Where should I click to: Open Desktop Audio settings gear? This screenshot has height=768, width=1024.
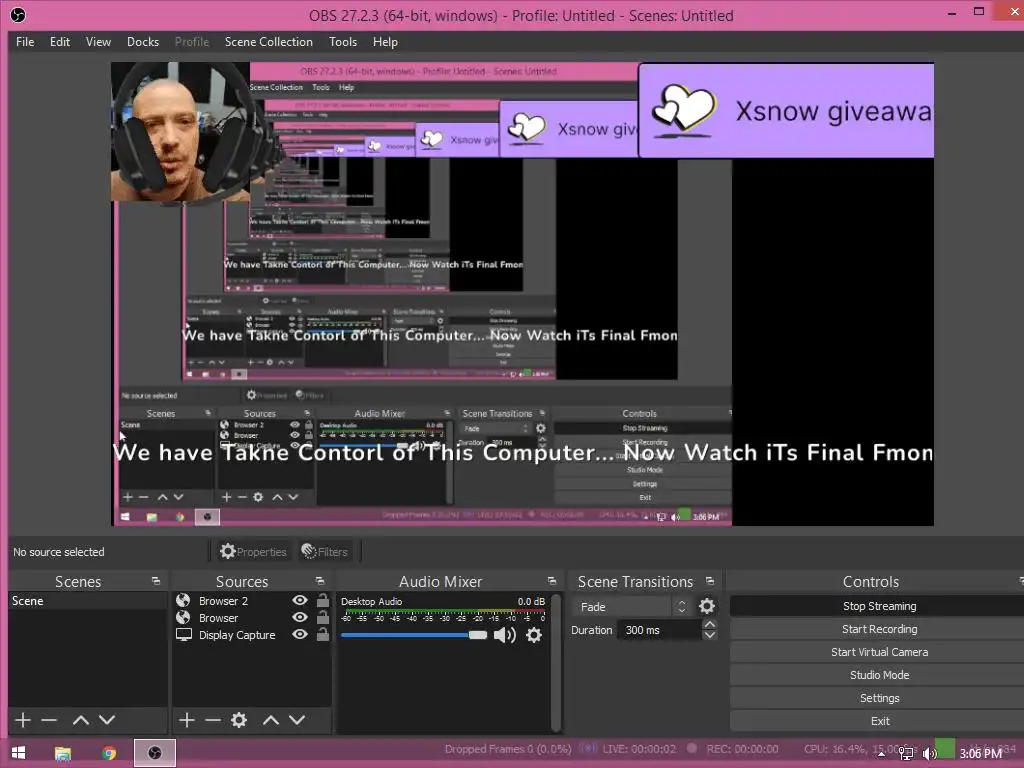coord(534,635)
